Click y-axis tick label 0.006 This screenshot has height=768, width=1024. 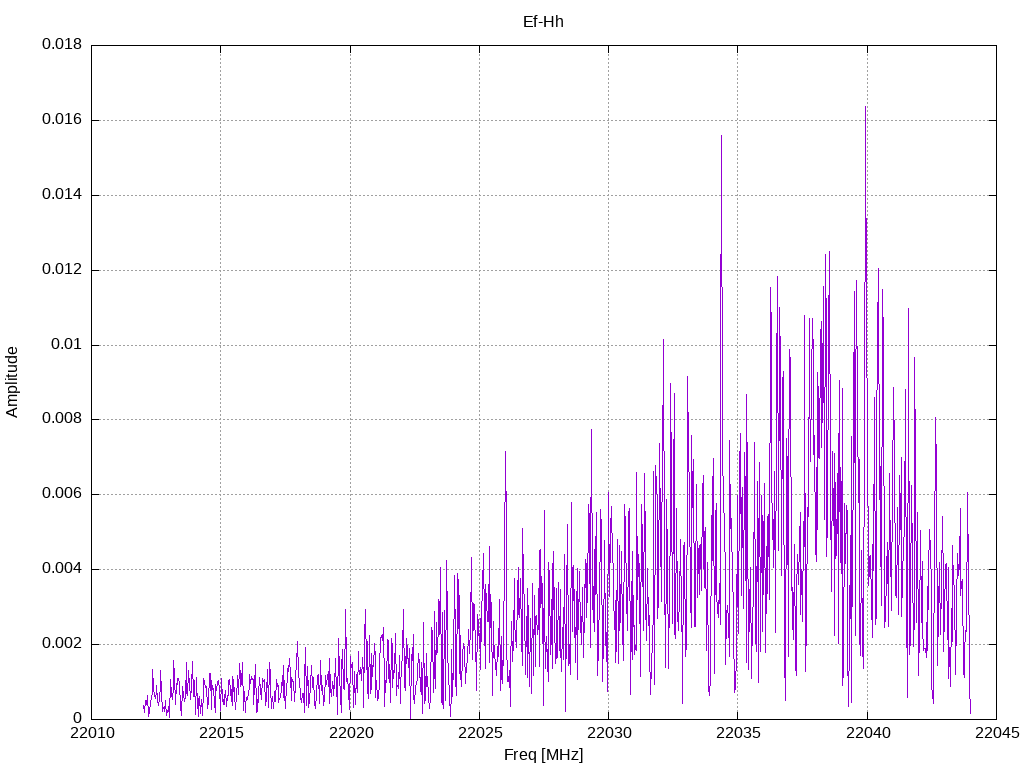tap(62, 494)
